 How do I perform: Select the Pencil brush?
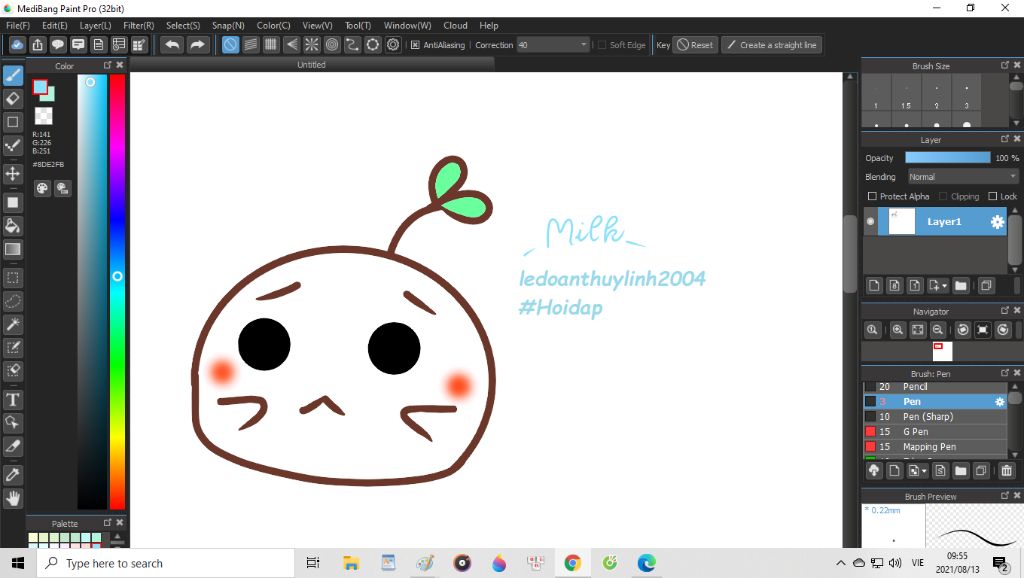click(935, 387)
